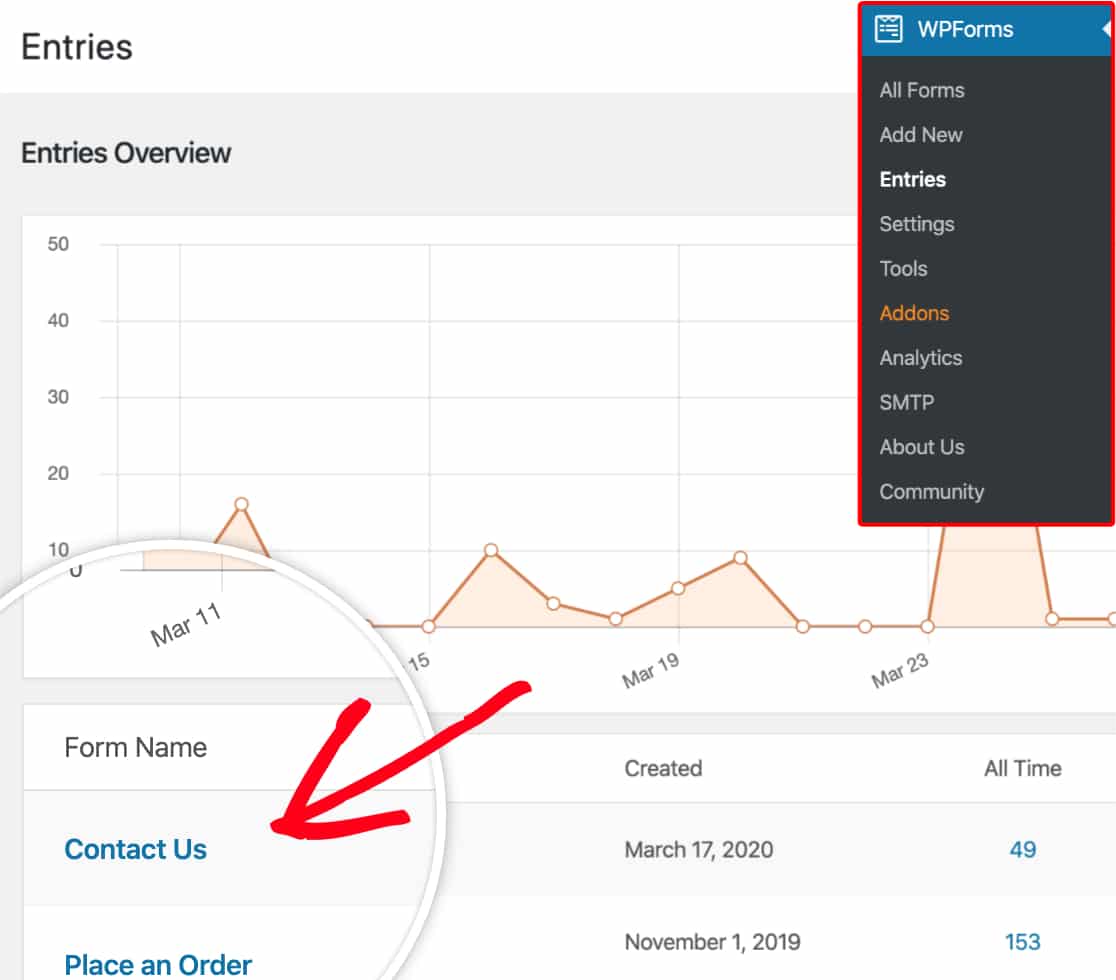Open the Contact Us form entries
1116x980 pixels.
[x=135, y=849]
